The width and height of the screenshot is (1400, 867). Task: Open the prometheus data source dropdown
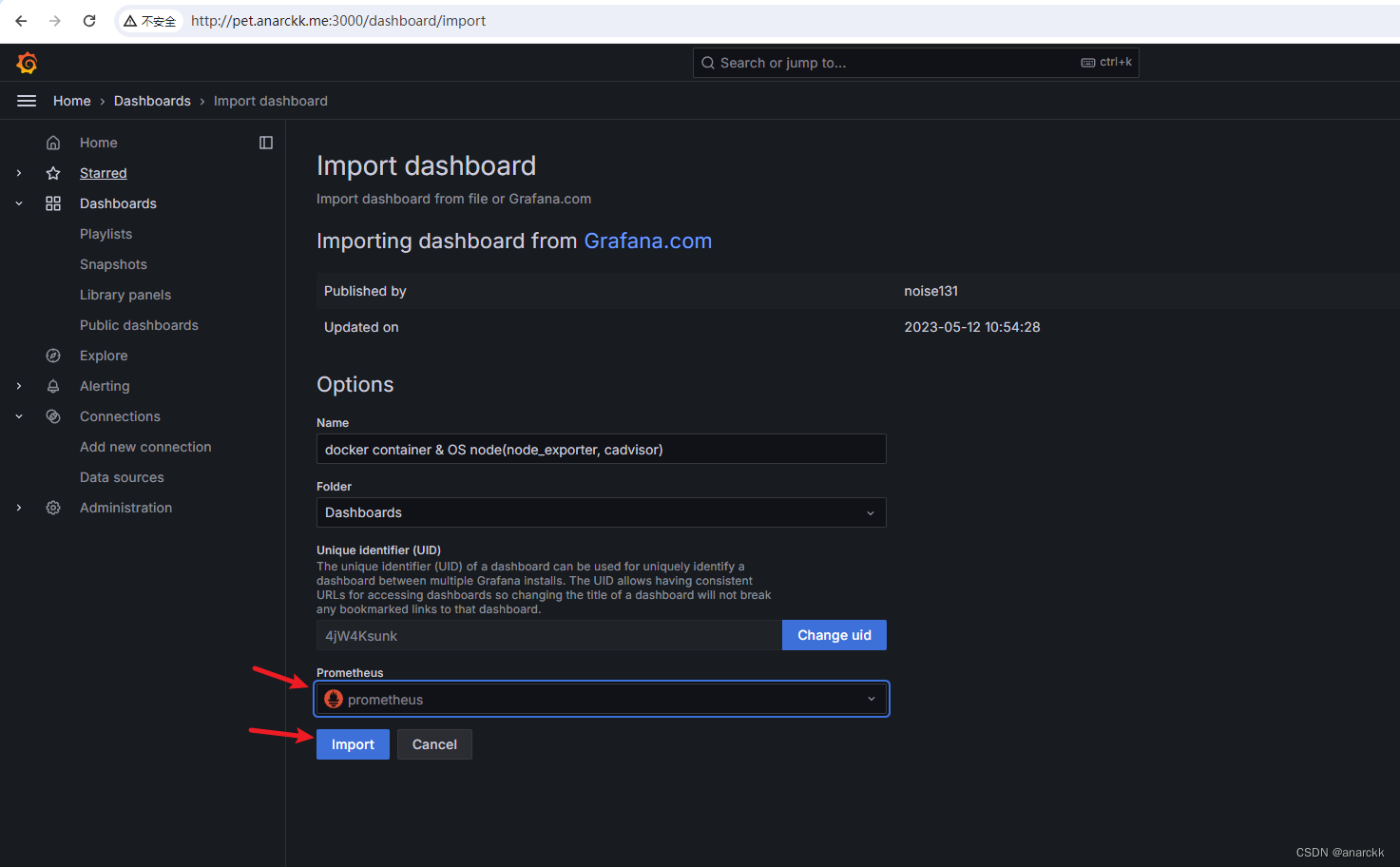point(602,699)
